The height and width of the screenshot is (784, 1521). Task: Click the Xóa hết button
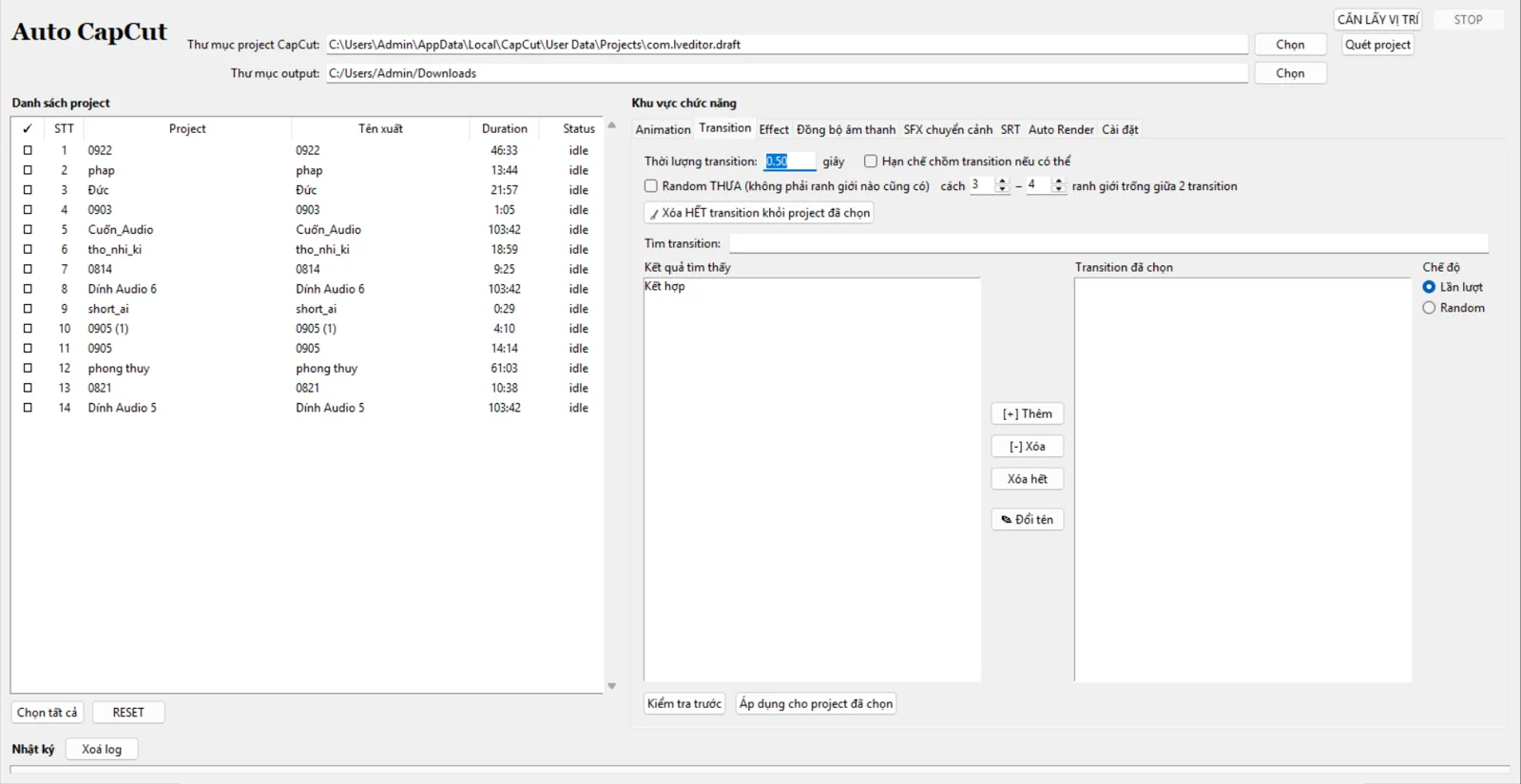coord(1027,479)
